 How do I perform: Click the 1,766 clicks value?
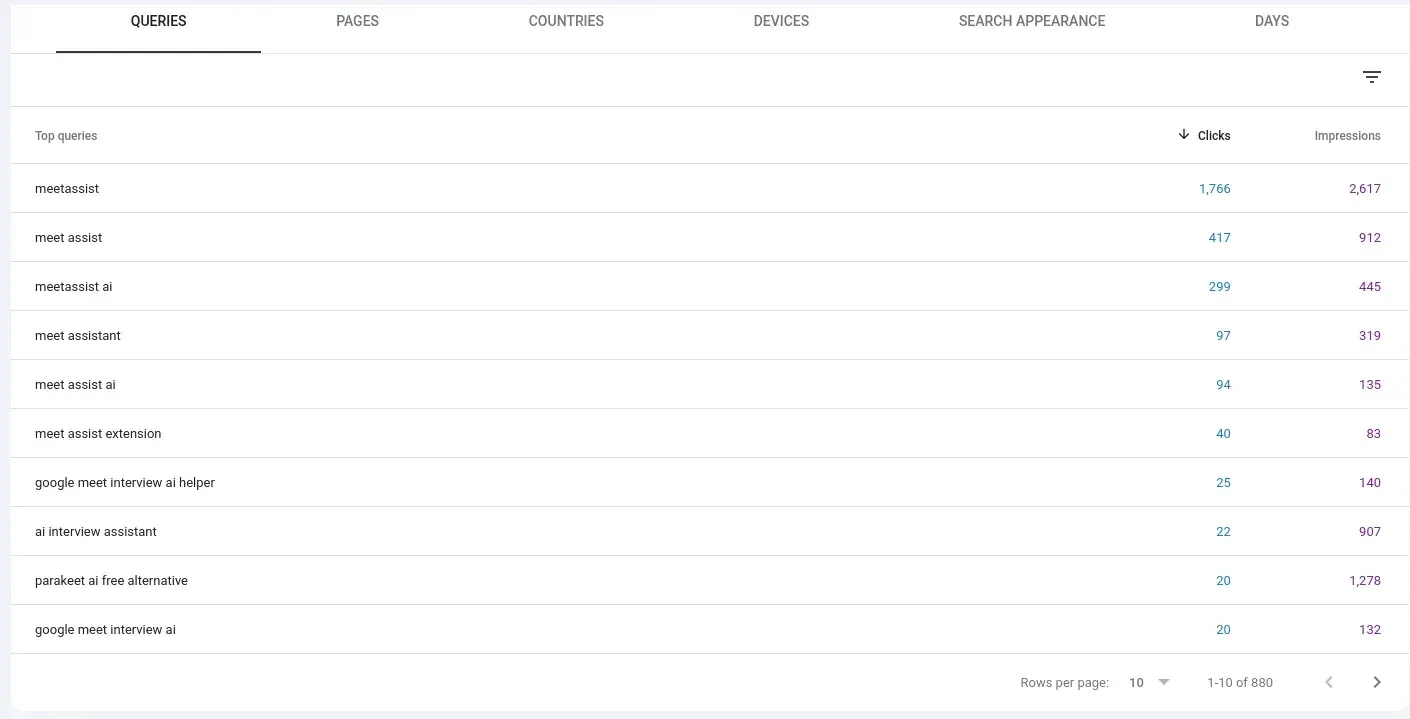1214,188
